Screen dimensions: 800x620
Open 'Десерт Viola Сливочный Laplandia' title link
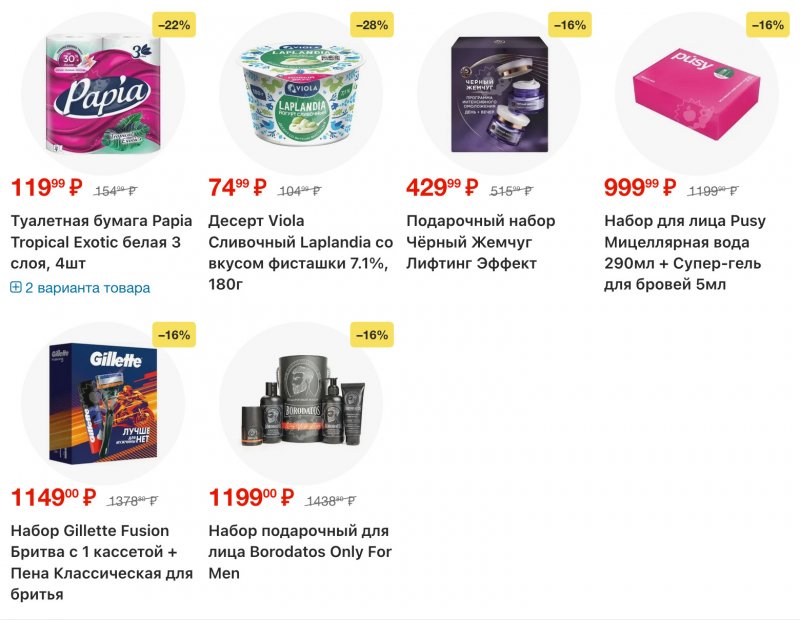(300, 252)
